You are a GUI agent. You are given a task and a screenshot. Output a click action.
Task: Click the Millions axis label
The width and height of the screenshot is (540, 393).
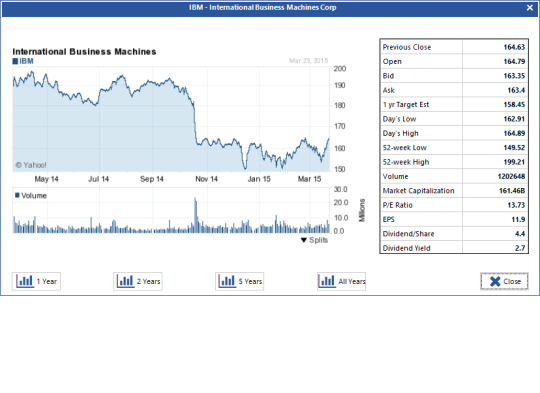(362, 210)
